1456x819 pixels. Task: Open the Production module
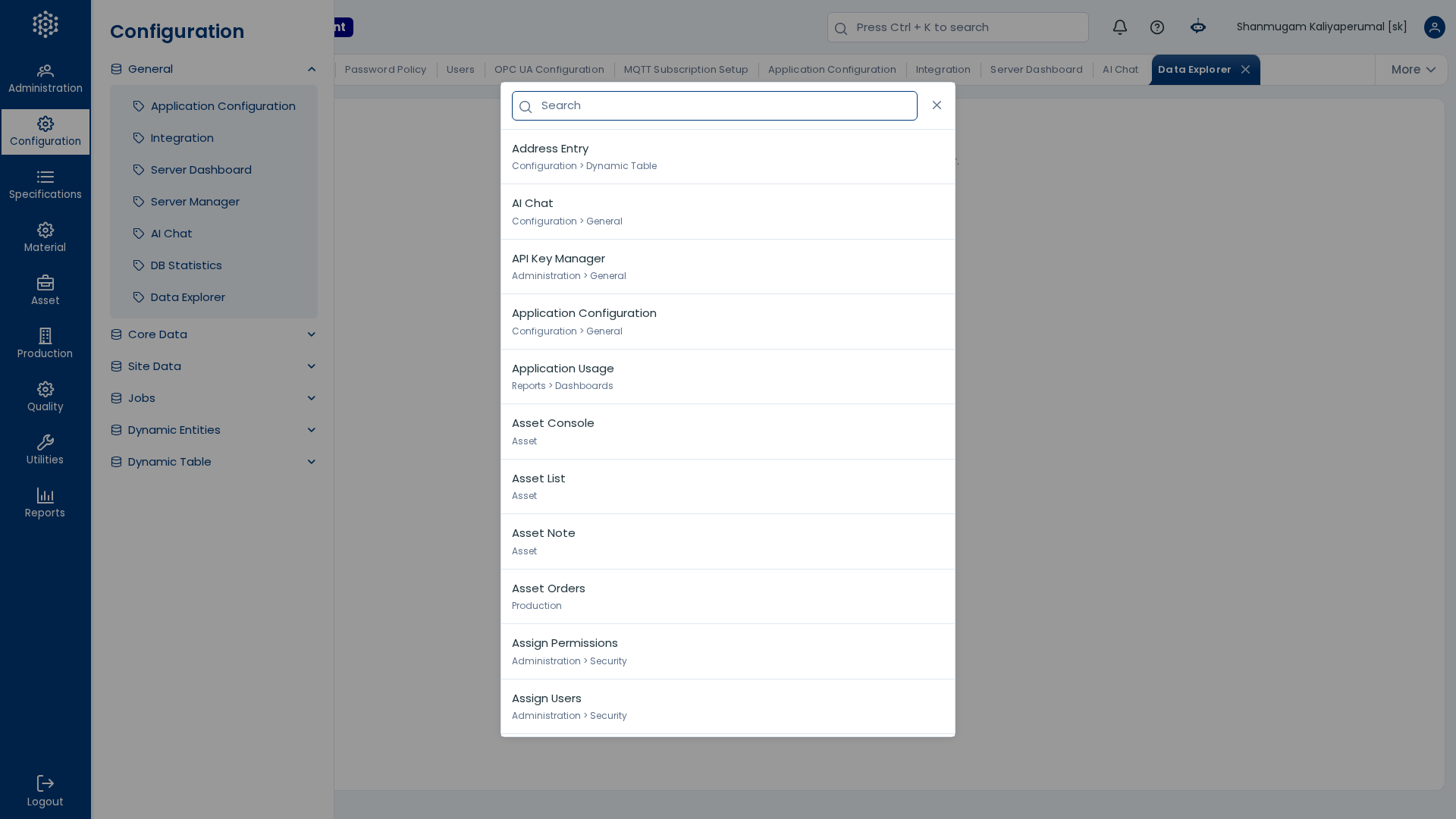(x=45, y=344)
